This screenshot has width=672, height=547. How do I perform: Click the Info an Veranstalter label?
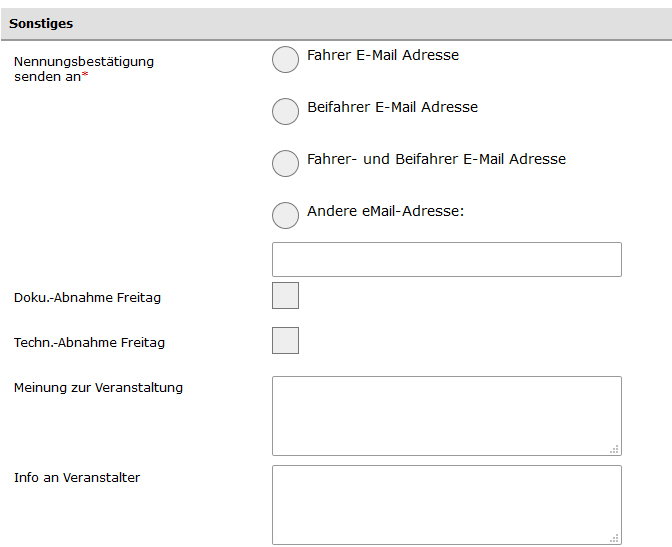77,478
